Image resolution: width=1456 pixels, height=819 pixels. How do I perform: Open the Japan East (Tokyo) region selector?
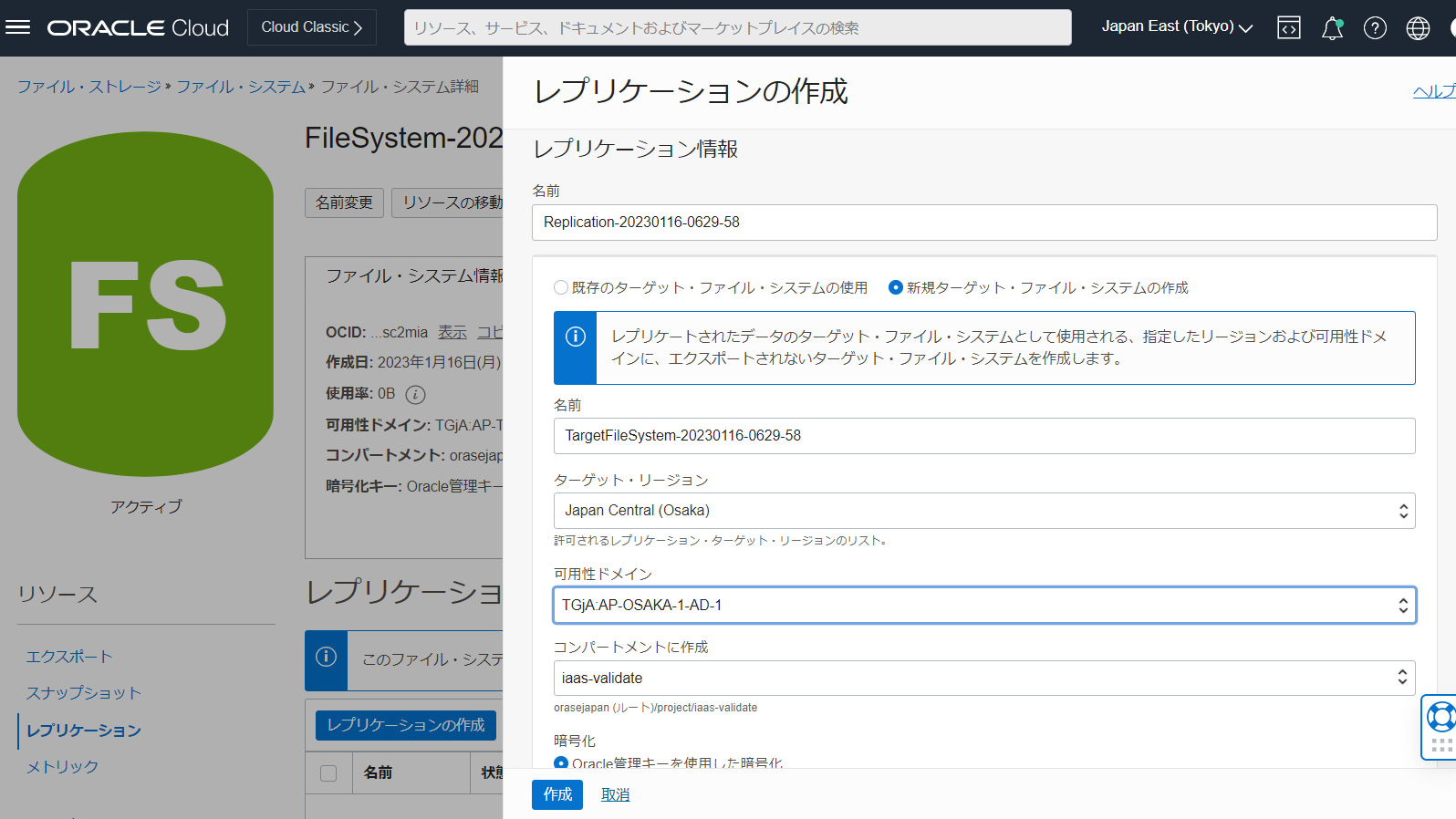click(x=1176, y=27)
